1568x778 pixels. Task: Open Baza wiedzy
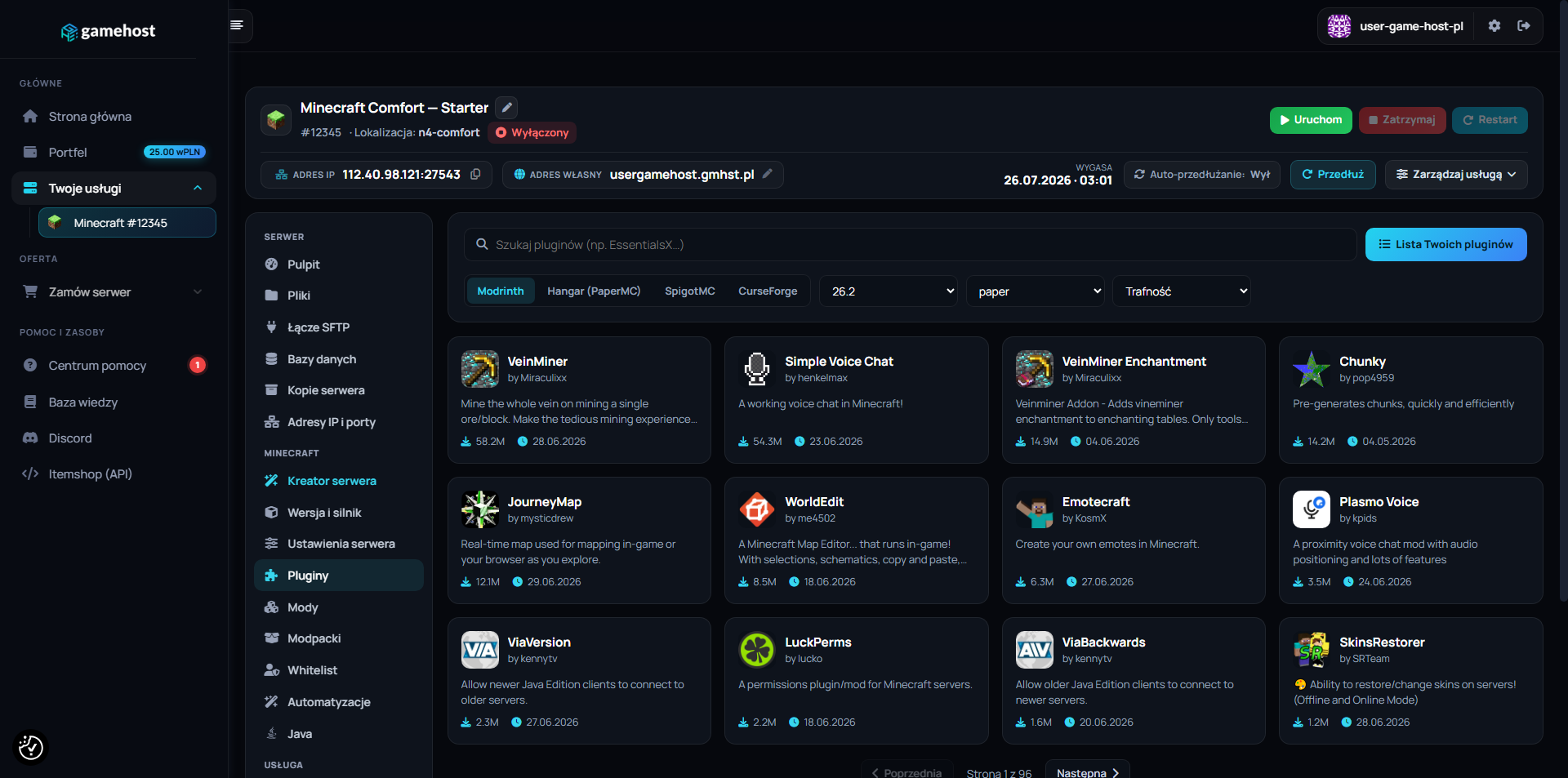[x=114, y=402]
